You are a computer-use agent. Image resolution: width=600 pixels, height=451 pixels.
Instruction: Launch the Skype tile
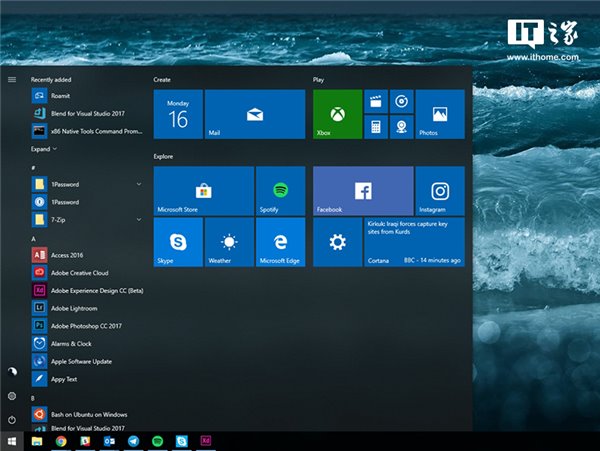[x=178, y=242]
